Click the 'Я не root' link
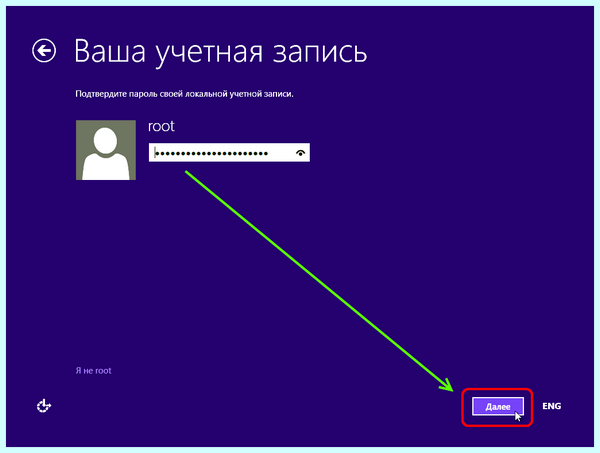600x453 pixels. [x=93, y=370]
